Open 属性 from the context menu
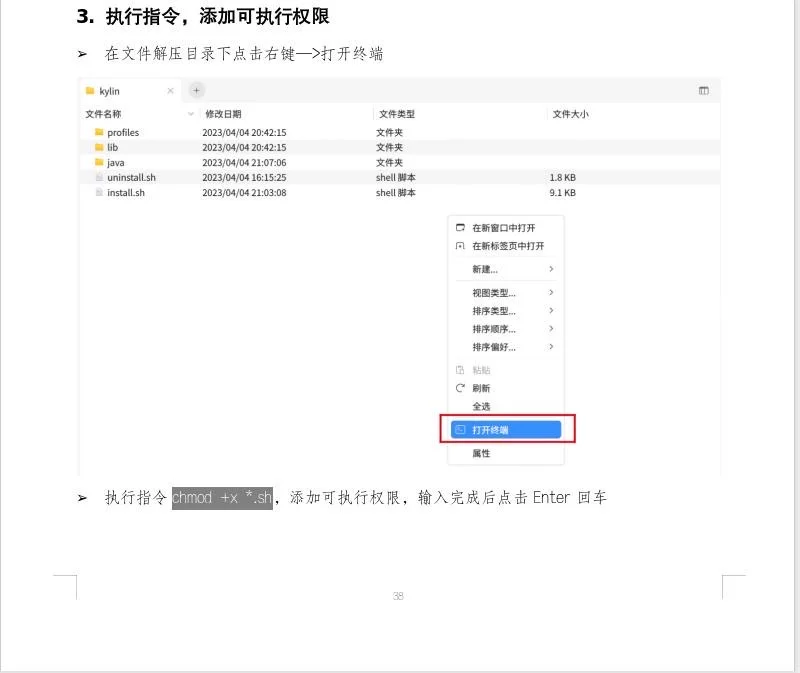The image size is (800, 673). [x=480, y=453]
